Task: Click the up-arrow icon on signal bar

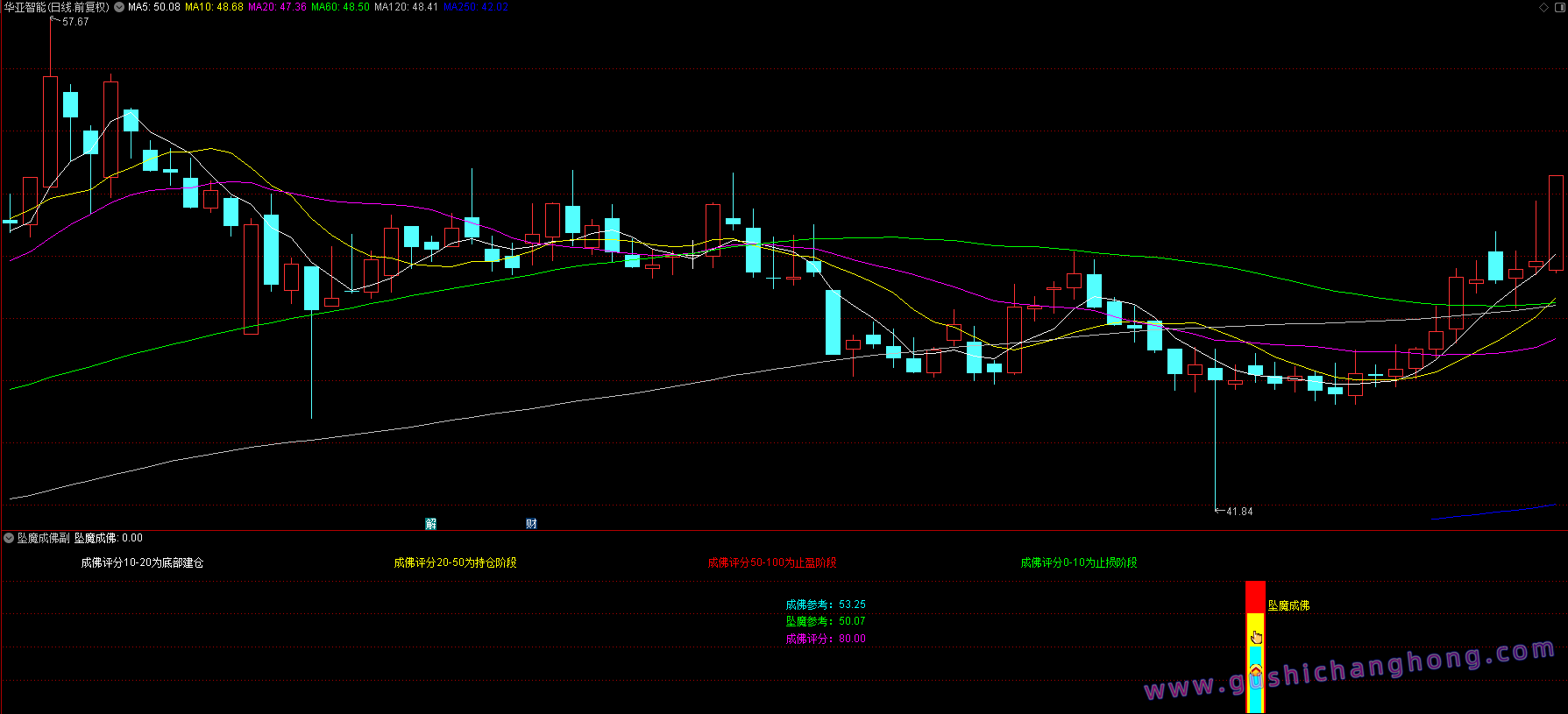Action: point(1255,671)
